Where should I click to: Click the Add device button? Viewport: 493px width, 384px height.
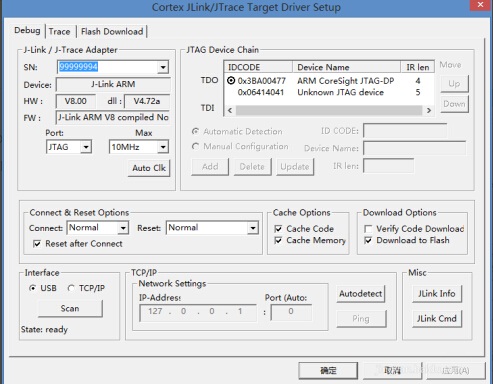click(x=210, y=167)
